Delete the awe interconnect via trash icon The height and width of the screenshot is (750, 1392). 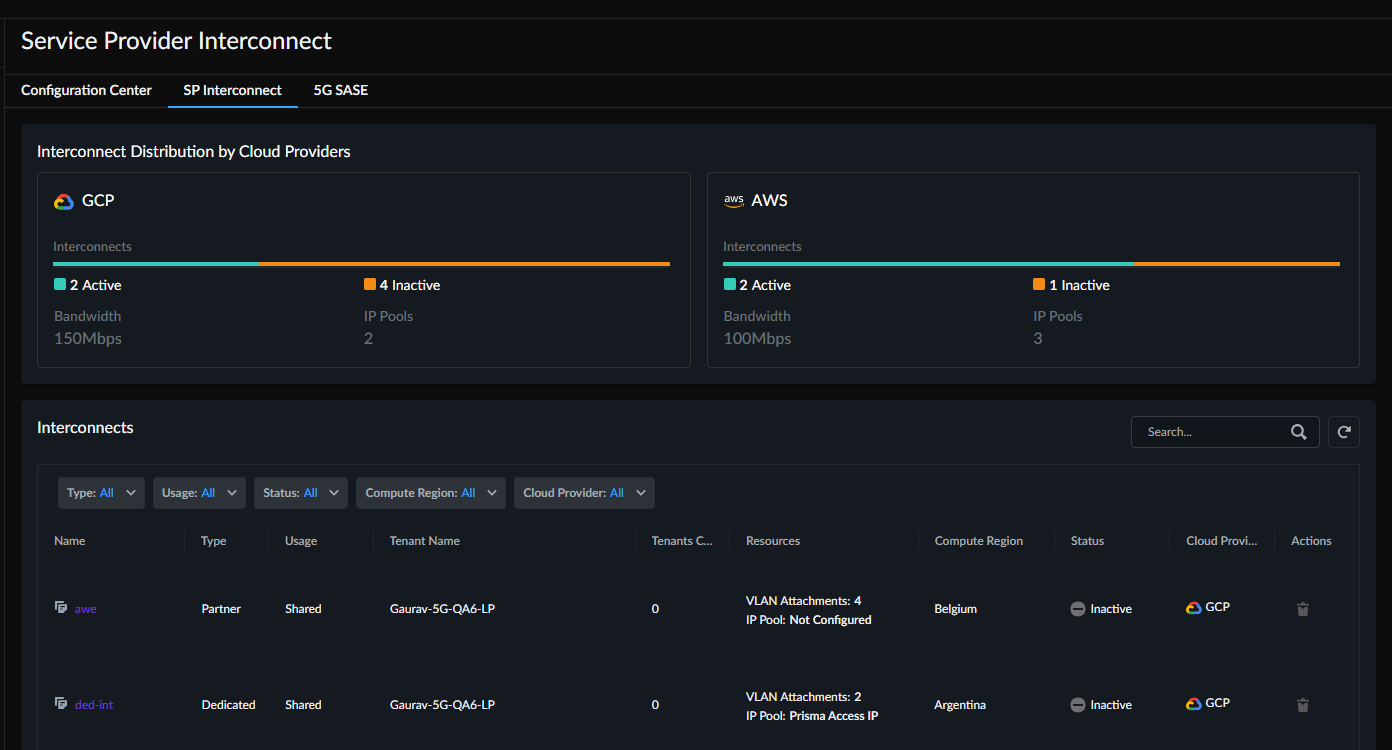(x=1302, y=609)
